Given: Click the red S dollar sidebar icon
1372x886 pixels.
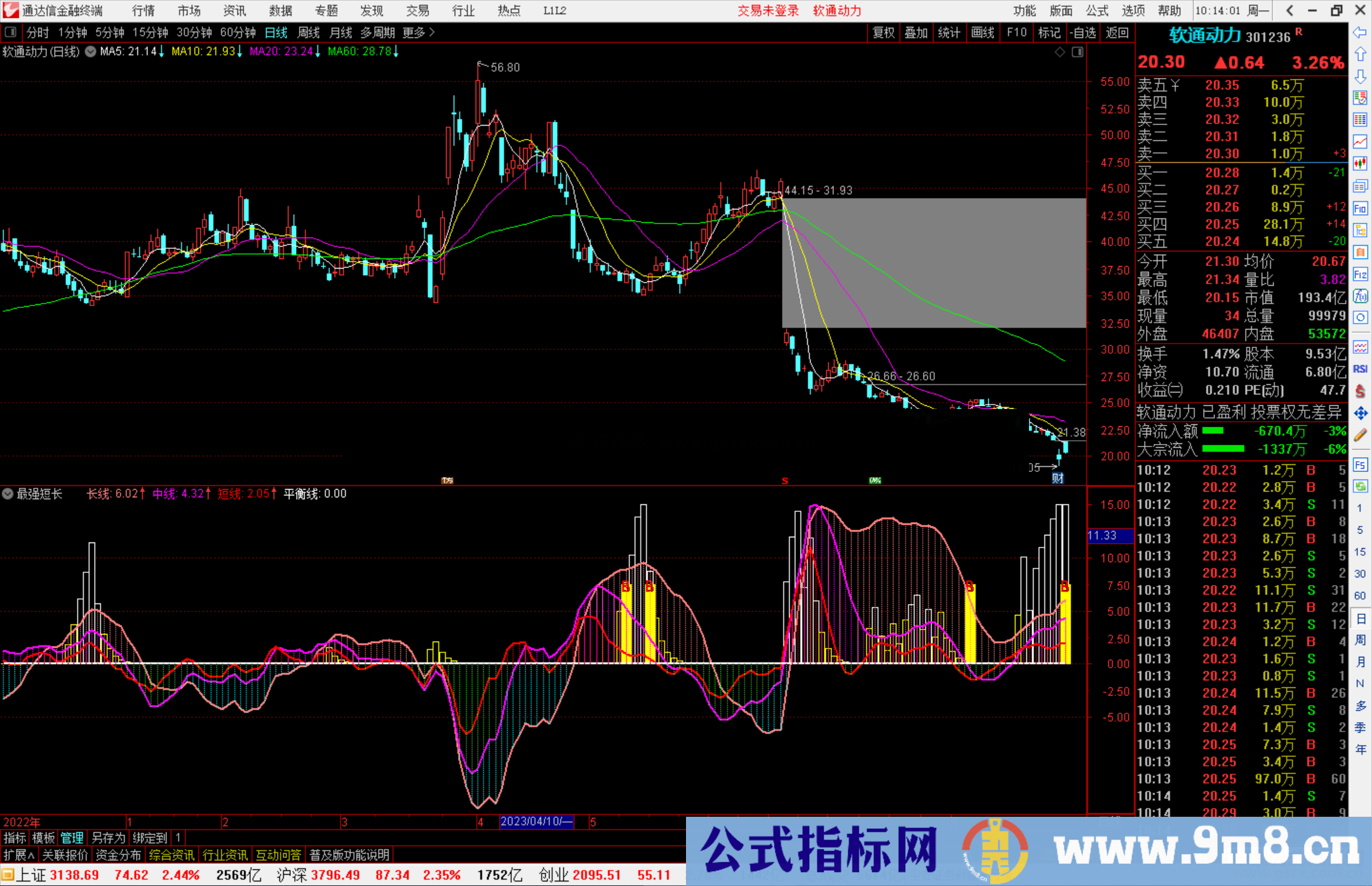Looking at the screenshot, I should coord(1360,391).
